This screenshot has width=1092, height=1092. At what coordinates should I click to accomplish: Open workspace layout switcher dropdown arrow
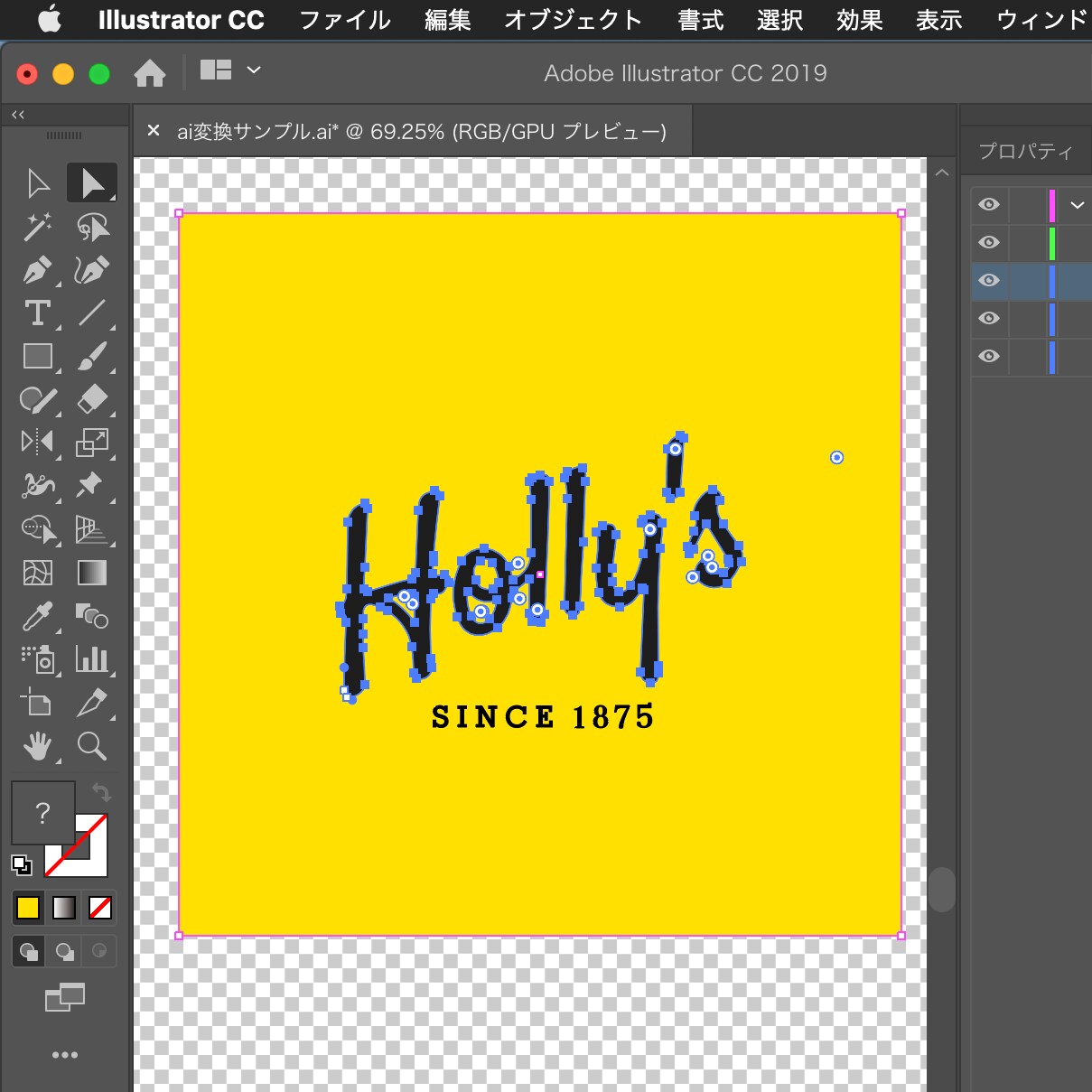point(254,70)
